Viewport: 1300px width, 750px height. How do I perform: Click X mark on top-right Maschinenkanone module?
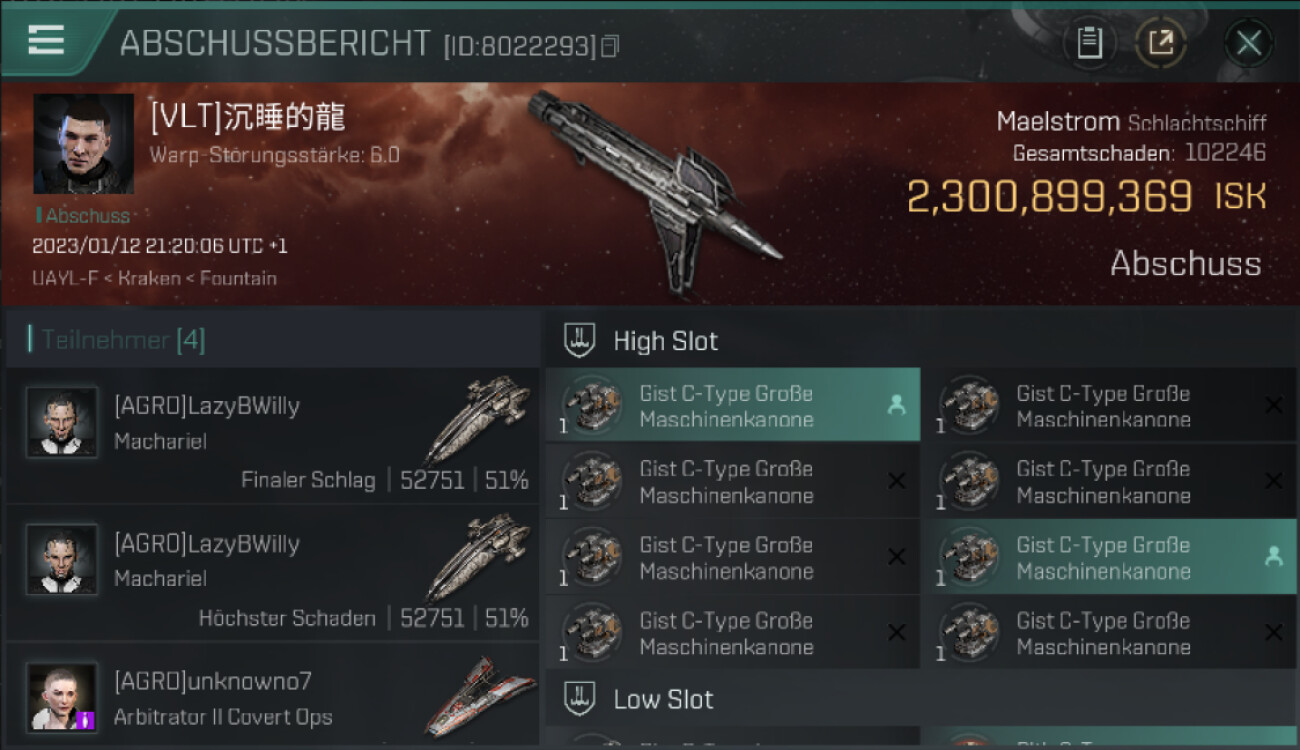coord(1273,405)
